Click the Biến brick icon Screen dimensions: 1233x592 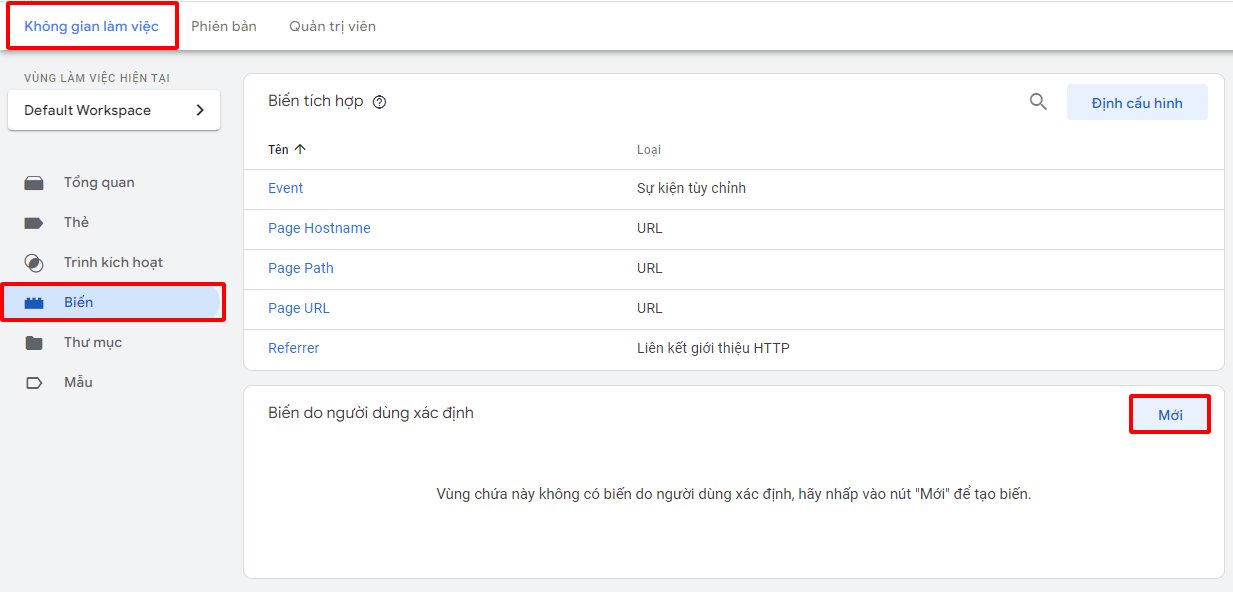click(x=34, y=303)
